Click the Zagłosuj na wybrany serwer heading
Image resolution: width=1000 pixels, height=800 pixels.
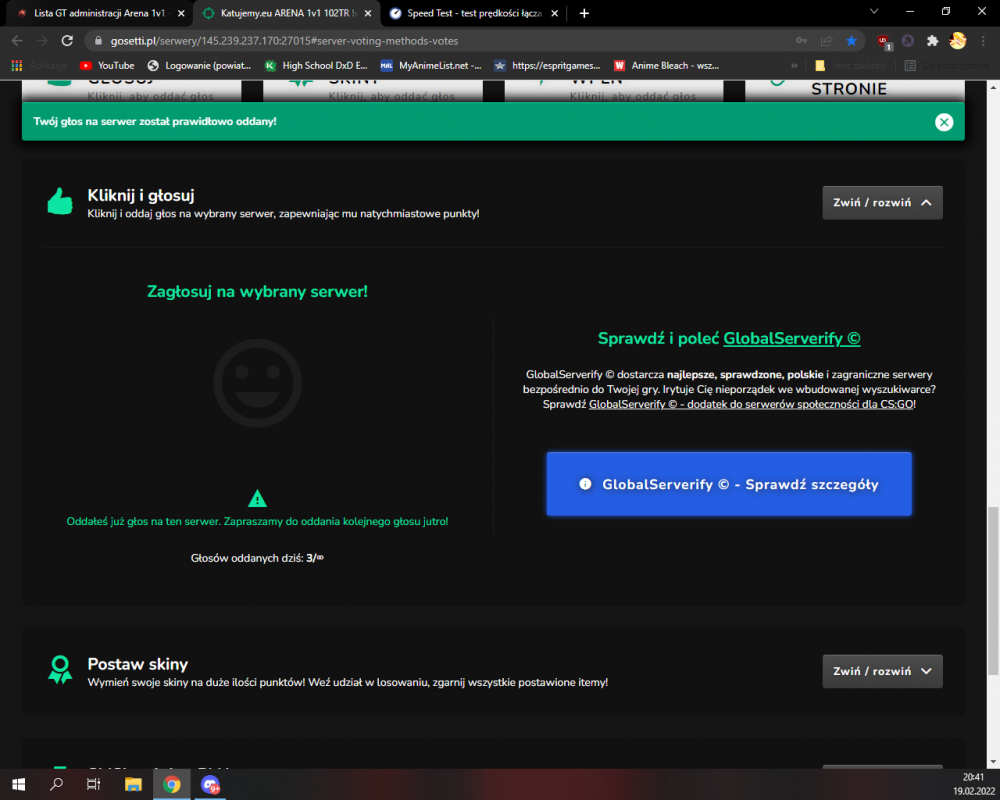pyautogui.click(x=257, y=292)
